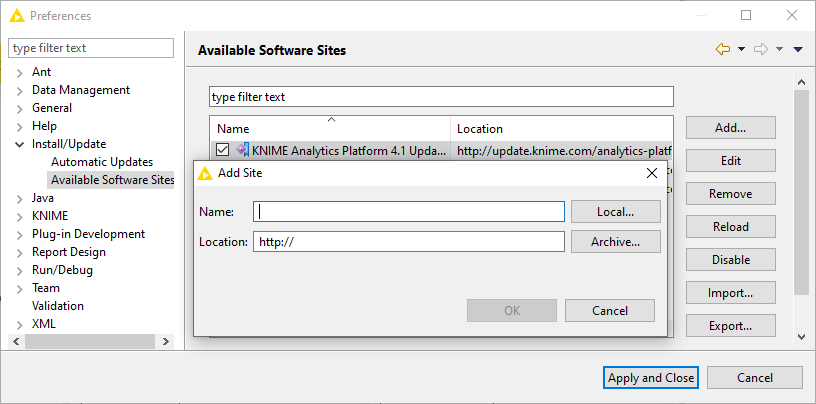The image size is (816, 404).
Task: Select Available Software Sites tree item
Action: click(112, 180)
